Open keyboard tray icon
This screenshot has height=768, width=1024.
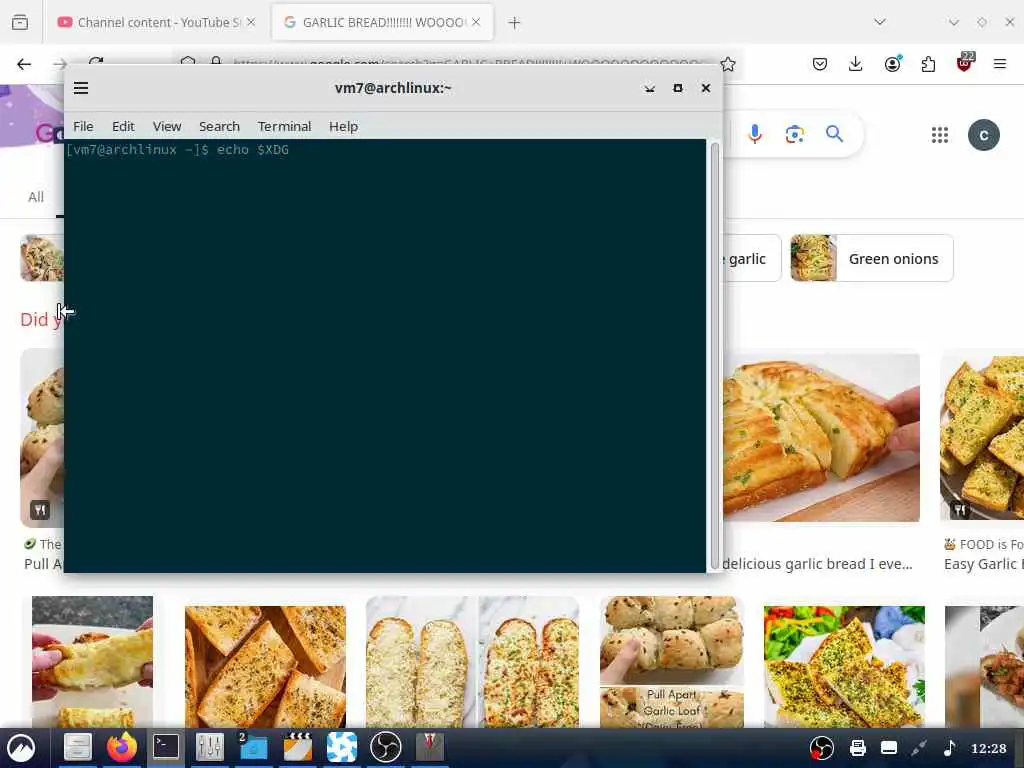pyautogui.click(x=889, y=748)
